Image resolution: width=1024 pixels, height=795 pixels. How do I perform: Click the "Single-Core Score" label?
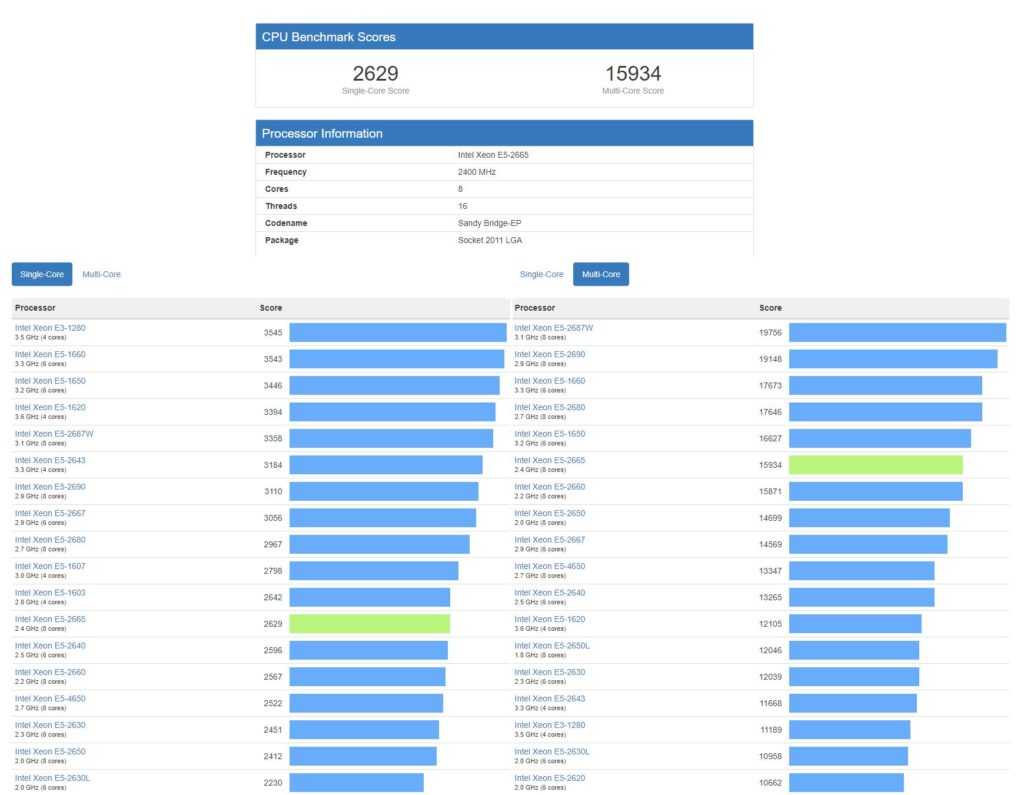tap(376, 91)
